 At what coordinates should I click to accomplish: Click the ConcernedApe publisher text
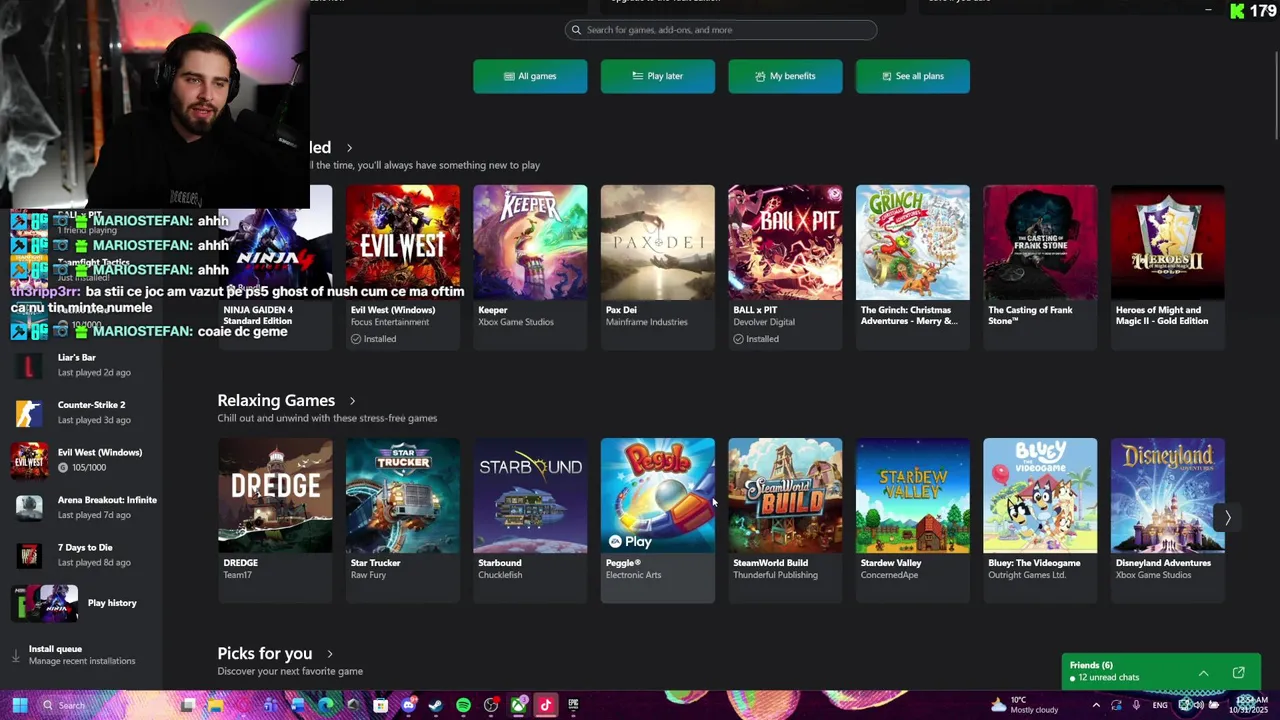[x=891, y=575]
